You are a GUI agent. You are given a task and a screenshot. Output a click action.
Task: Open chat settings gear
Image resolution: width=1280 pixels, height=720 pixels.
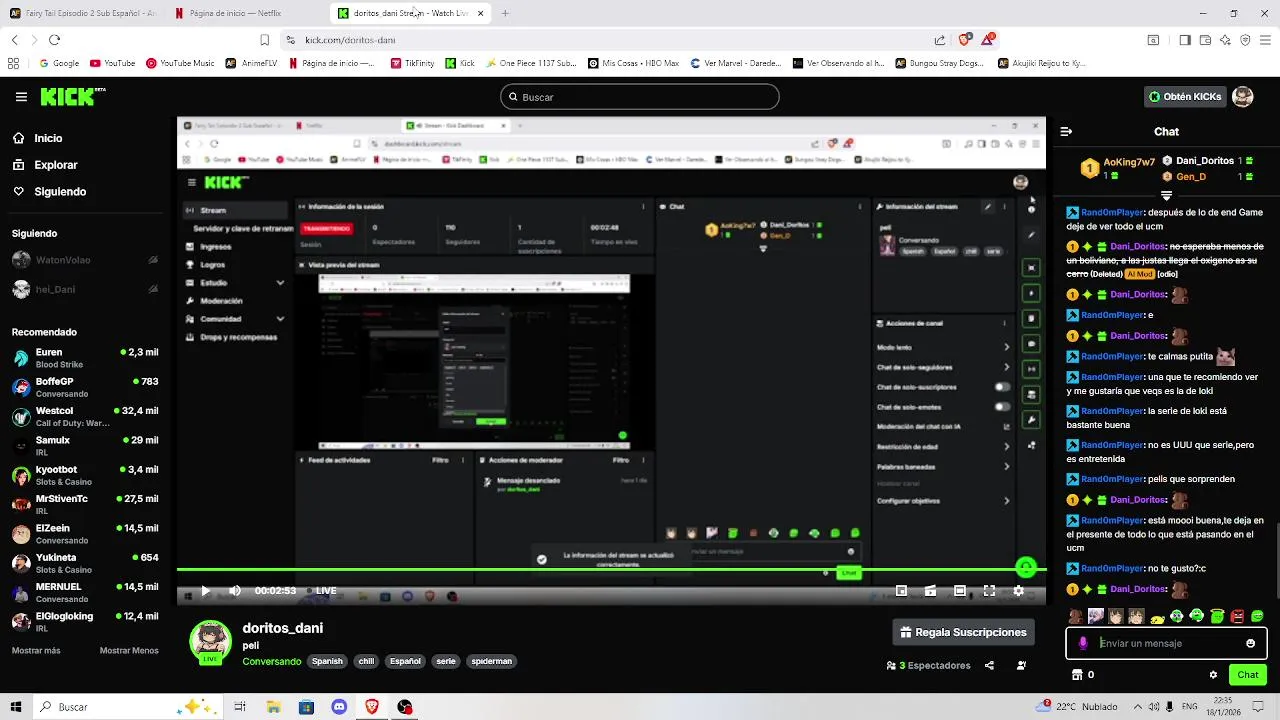coord(1213,675)
